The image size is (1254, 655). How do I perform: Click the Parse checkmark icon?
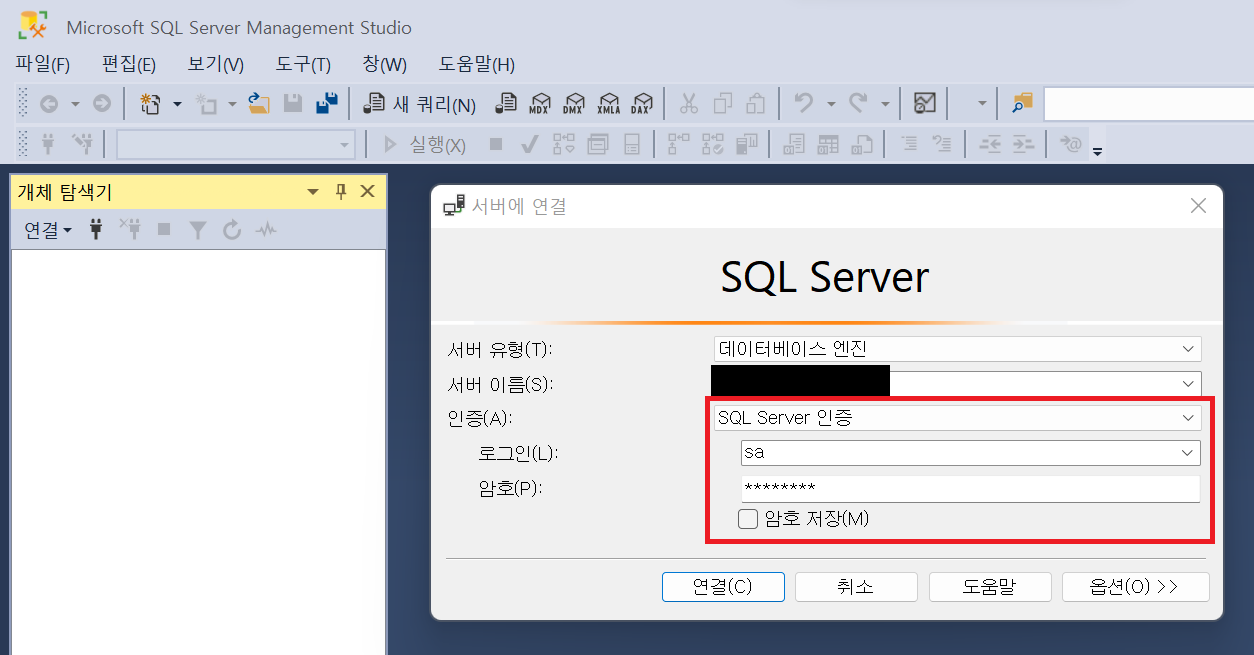coord(530,145)
